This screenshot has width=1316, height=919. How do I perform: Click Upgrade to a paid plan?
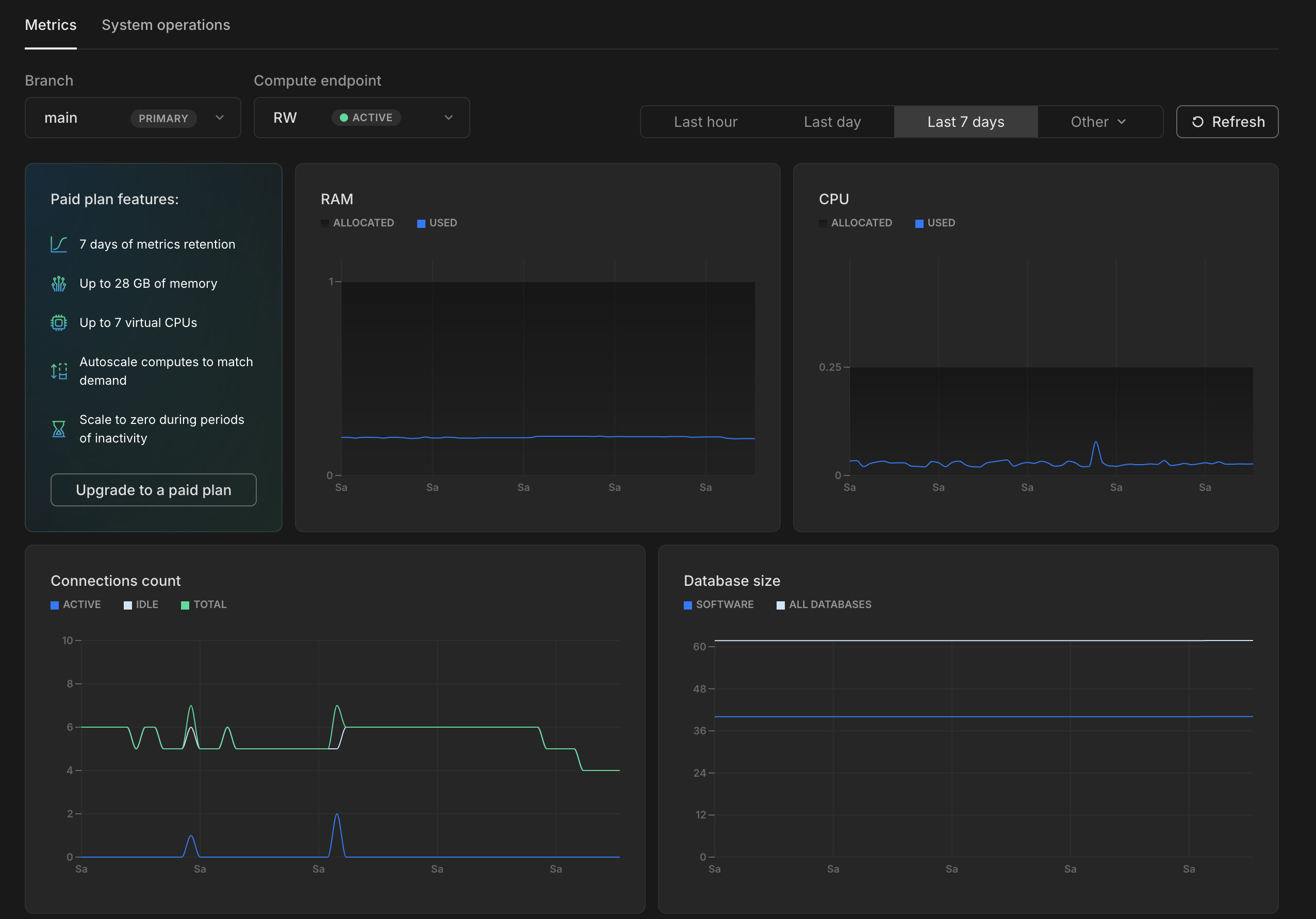pyautogui.click(x=154, y=490)
